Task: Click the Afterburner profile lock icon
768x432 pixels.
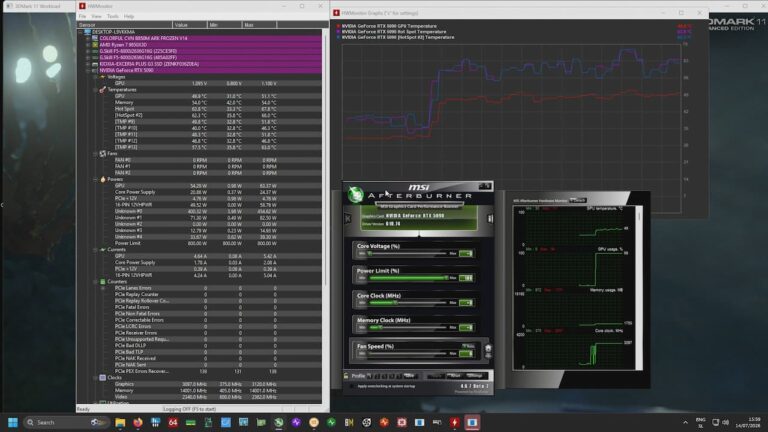Action: pos(346,376)
